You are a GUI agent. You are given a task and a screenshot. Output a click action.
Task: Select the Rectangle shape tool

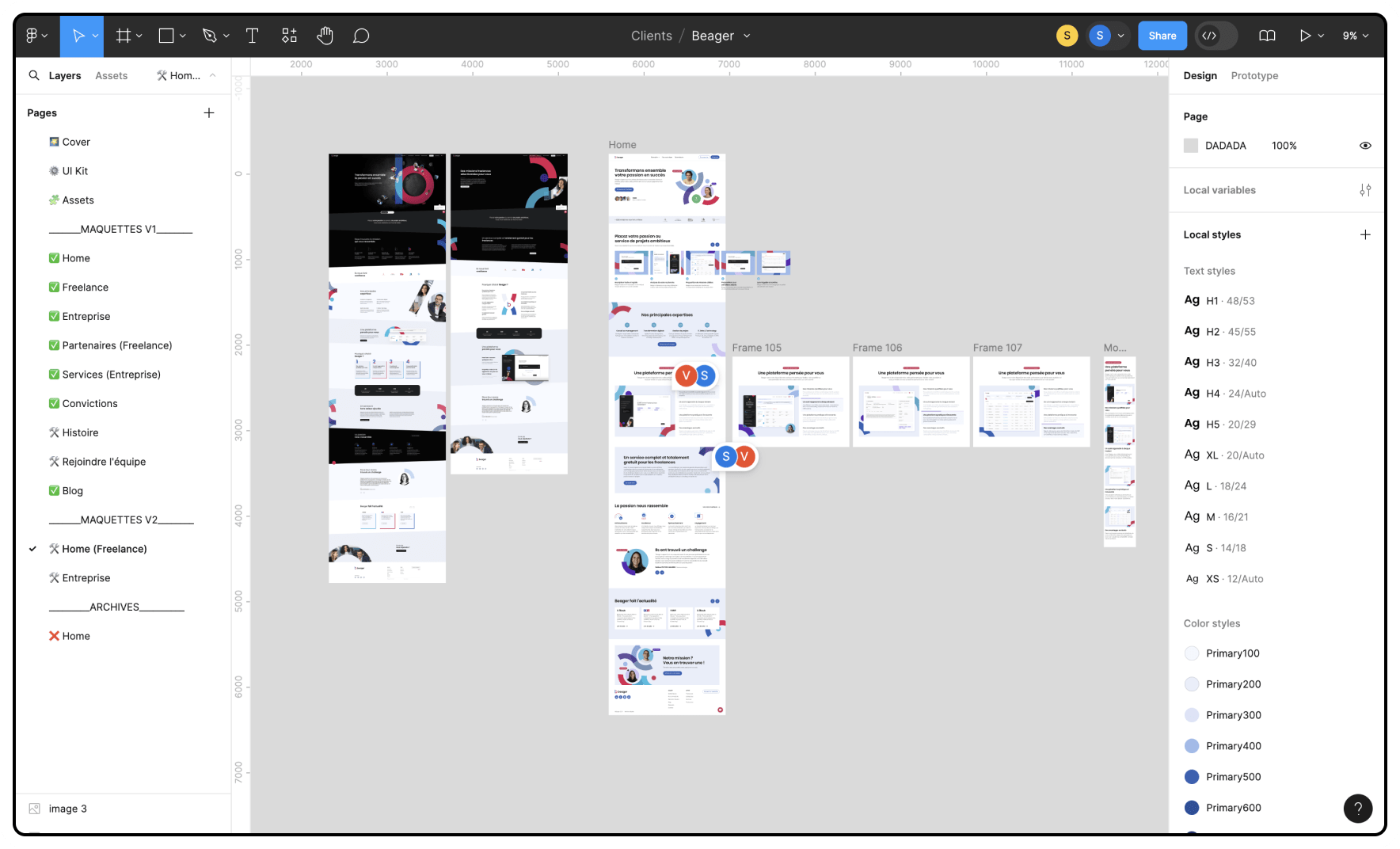point(166,36)
